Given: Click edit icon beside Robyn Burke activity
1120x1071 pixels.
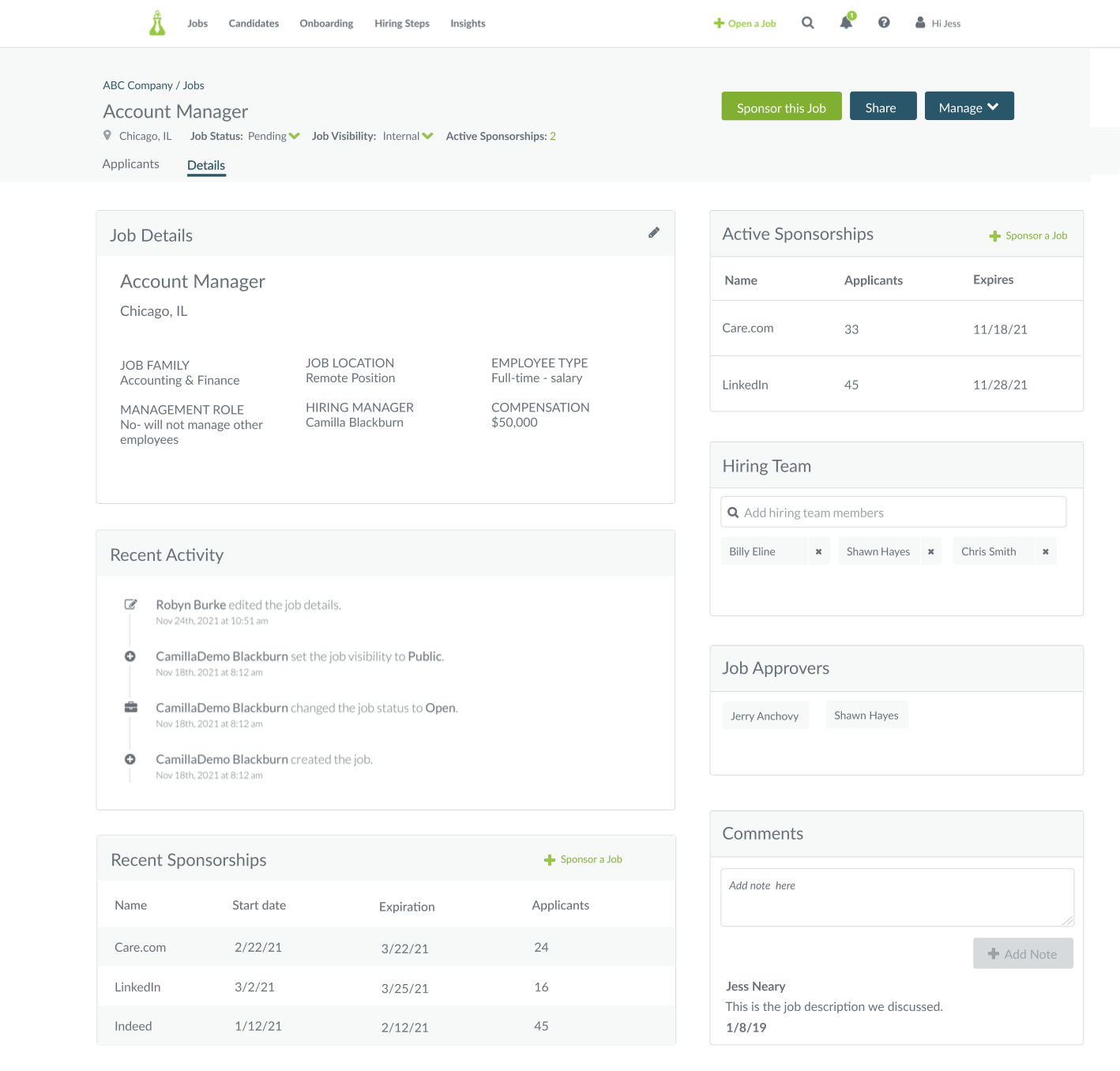Looking at the screenshot, I should pos(131,604).
